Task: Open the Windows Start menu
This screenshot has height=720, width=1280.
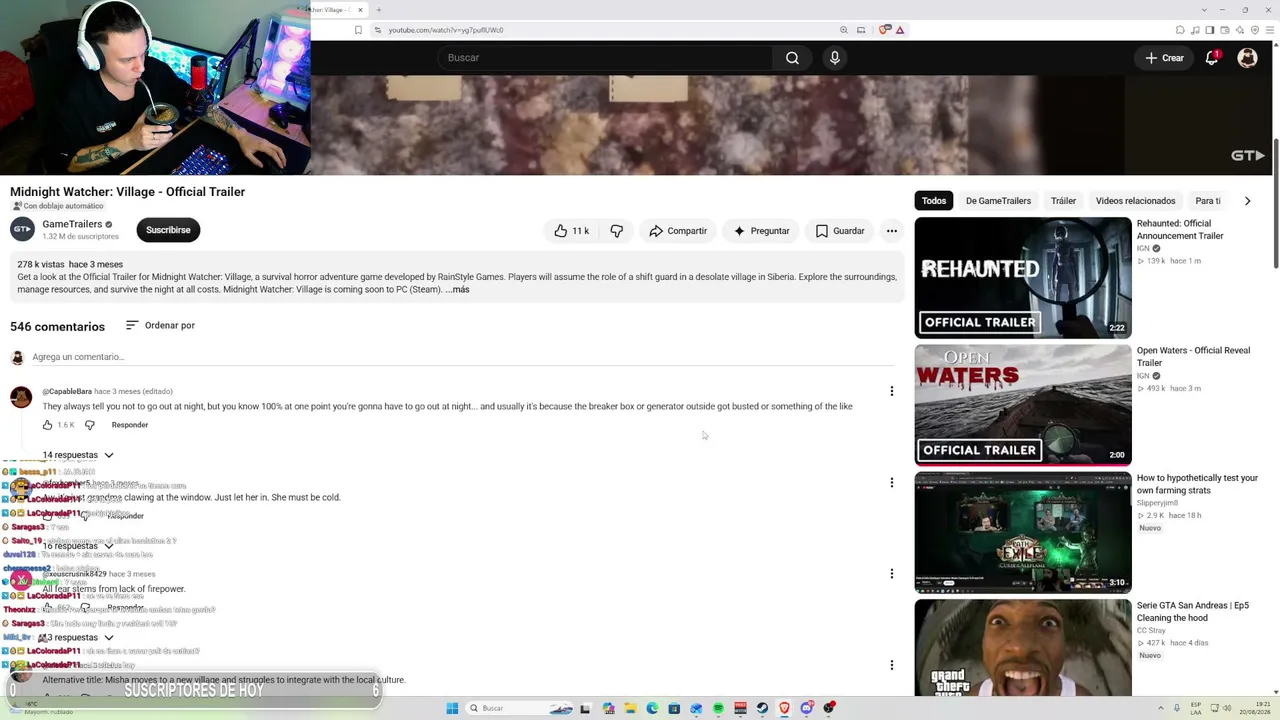Action: (x=452, y=709)
